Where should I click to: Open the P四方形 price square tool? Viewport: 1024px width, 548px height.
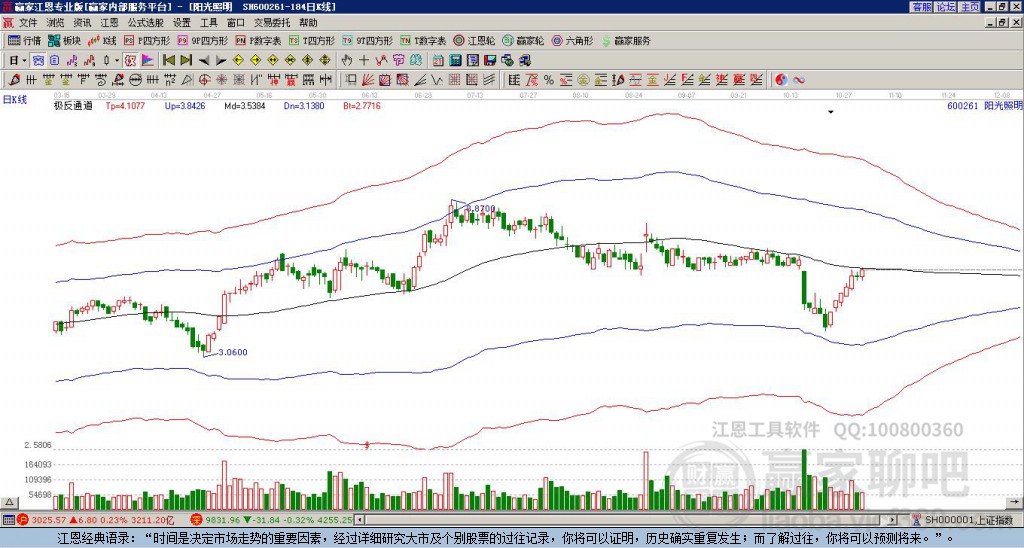(x=147, y=40)
